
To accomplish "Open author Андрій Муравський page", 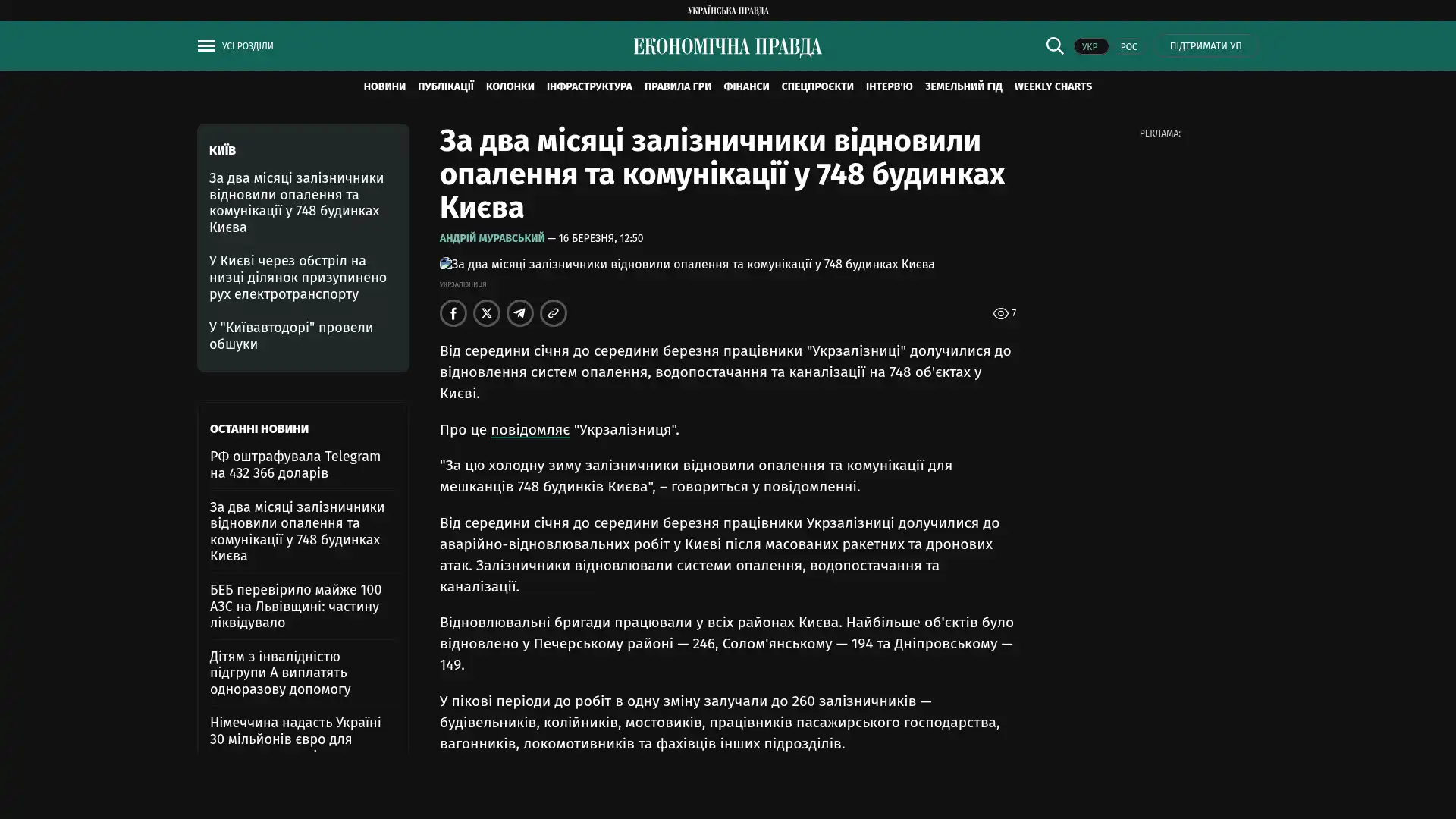I will [x=491, y=239].
